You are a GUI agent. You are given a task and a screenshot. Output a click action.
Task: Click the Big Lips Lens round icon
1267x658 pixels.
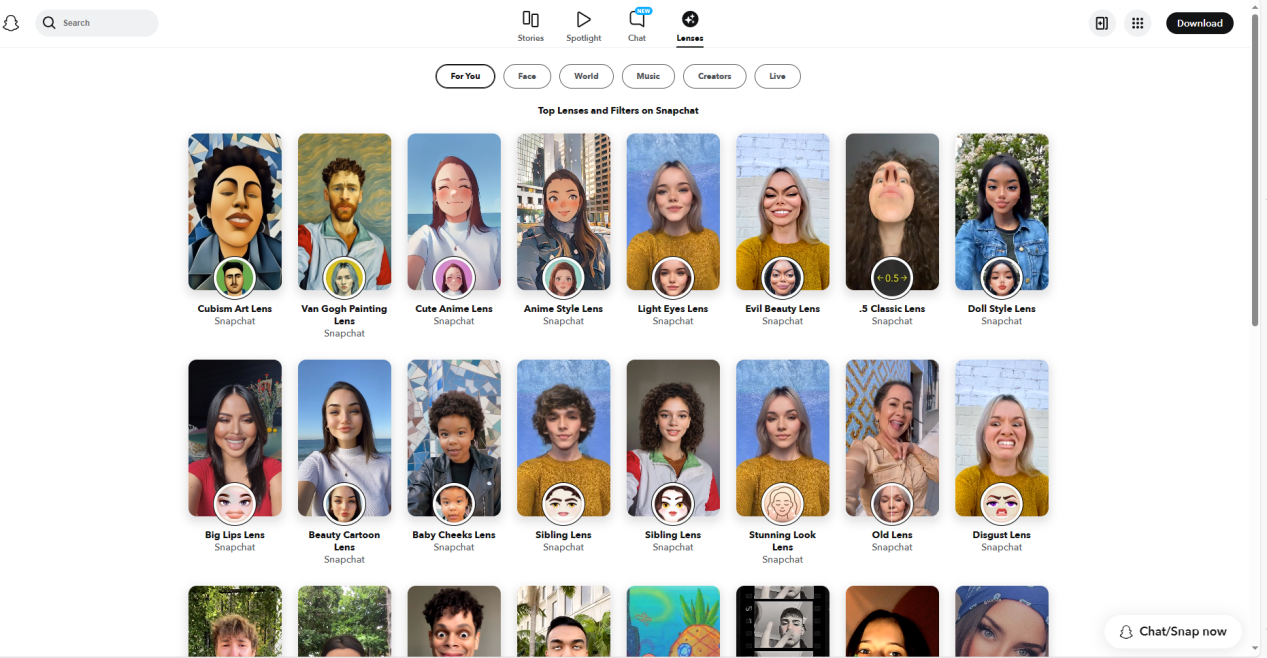click(x=235, y=504)
